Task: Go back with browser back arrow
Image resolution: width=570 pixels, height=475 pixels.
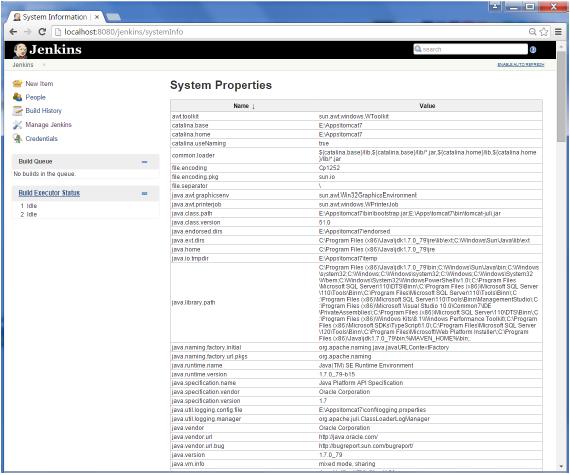Action: (13, 32)
